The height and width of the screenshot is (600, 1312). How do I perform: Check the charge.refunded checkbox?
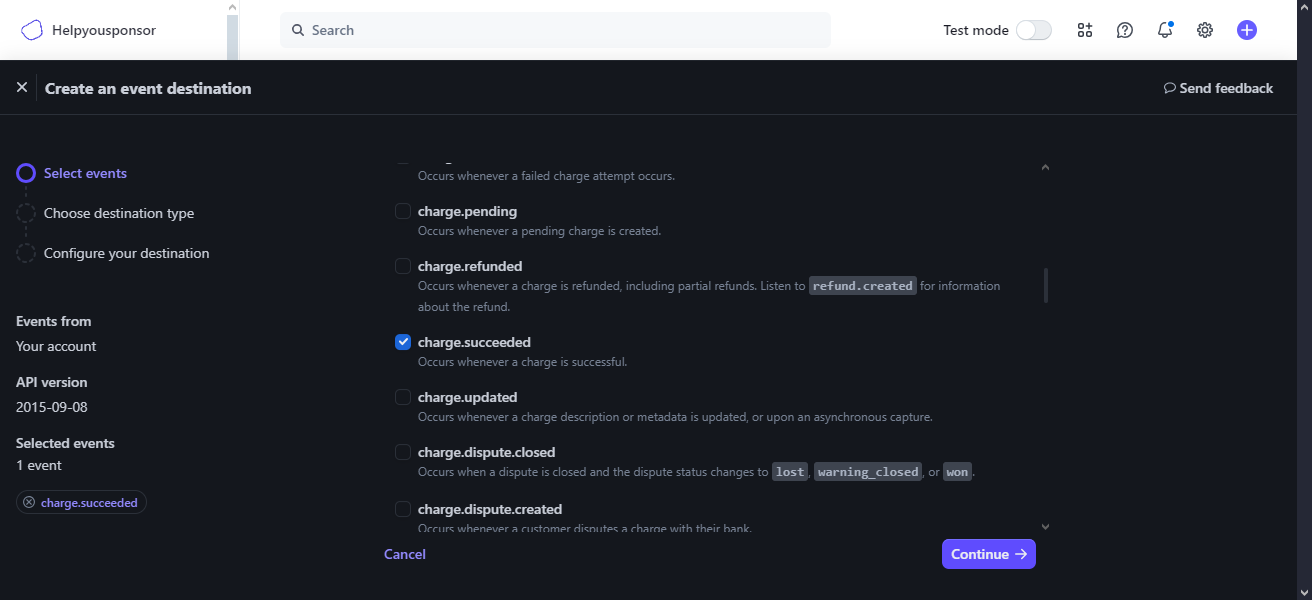[x=403, y=266]
